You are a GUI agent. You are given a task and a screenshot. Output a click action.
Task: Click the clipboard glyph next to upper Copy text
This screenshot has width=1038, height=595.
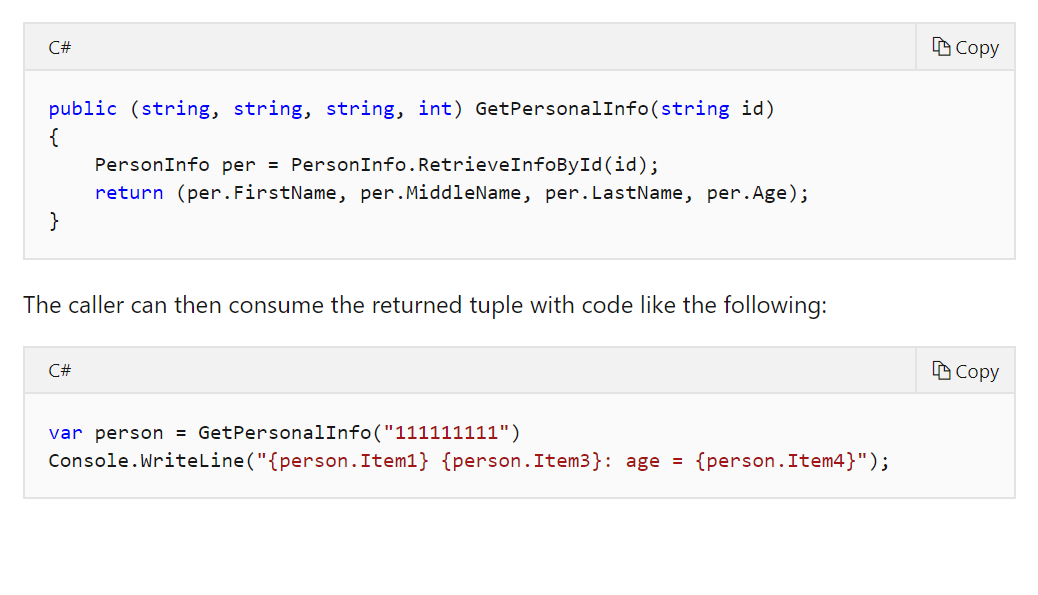[941, 46]
